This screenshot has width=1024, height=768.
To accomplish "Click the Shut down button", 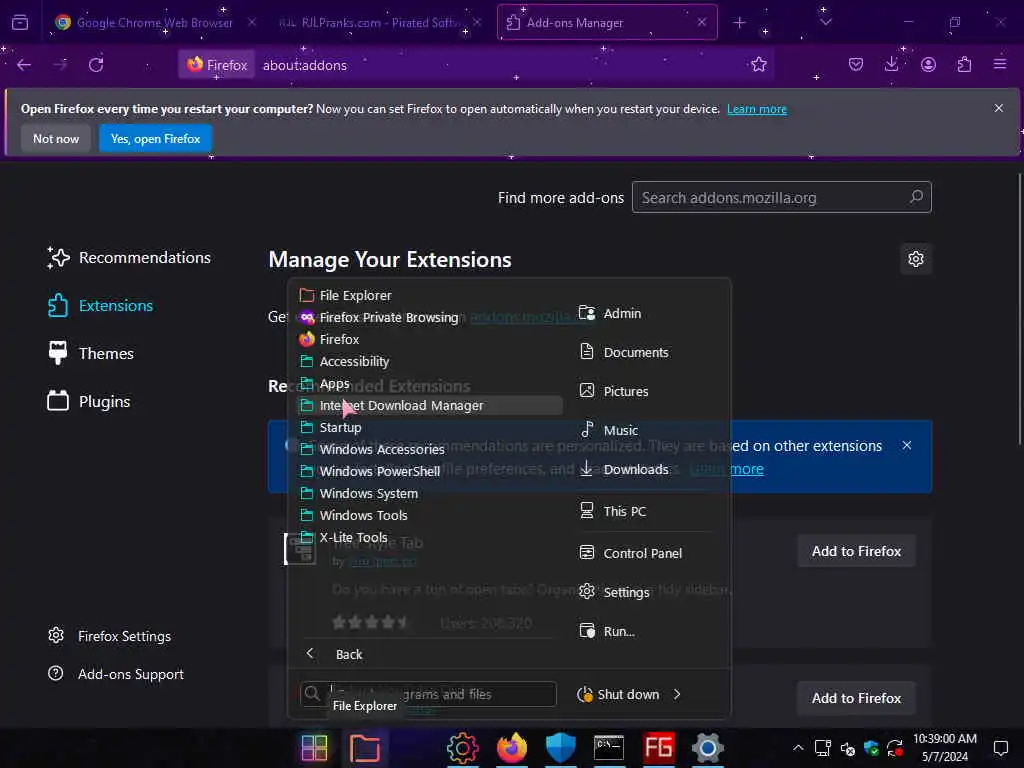I will 618,694.
